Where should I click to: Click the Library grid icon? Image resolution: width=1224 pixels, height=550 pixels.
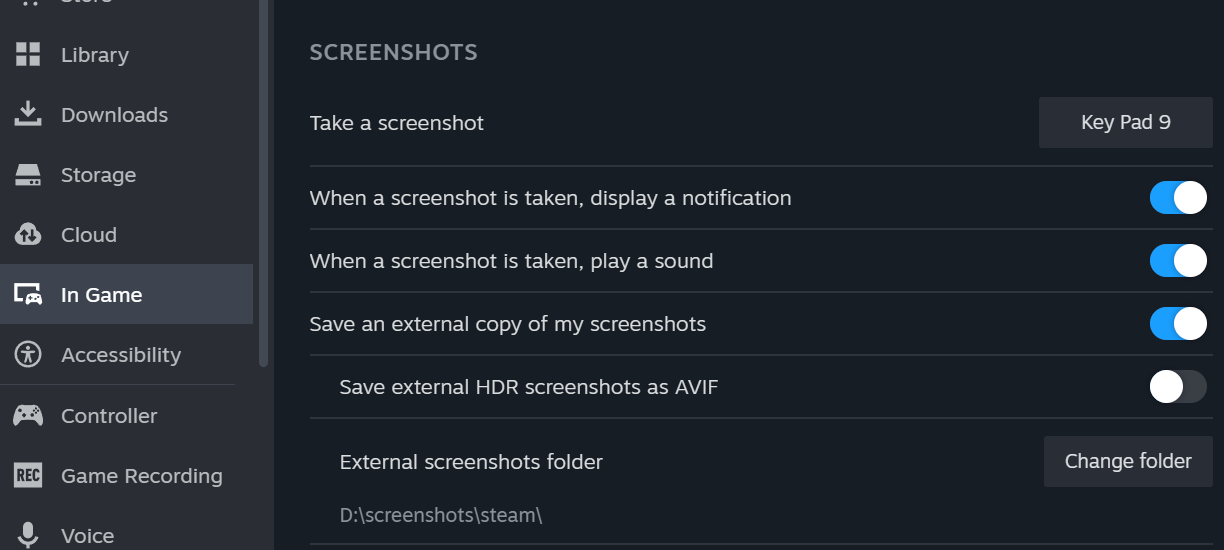[28, 55]
